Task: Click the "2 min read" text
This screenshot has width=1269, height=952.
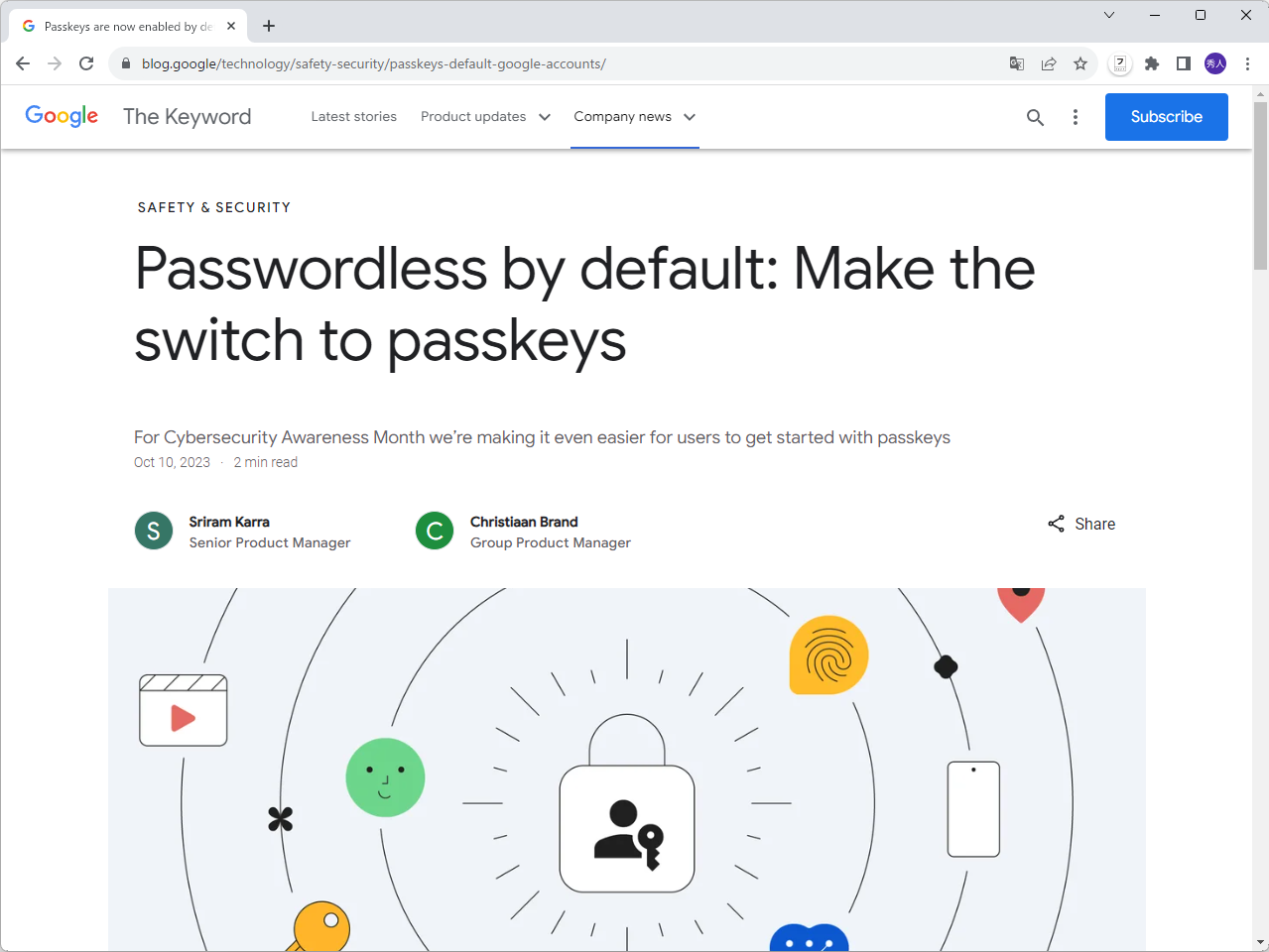Action: click(x=265, y=462)
